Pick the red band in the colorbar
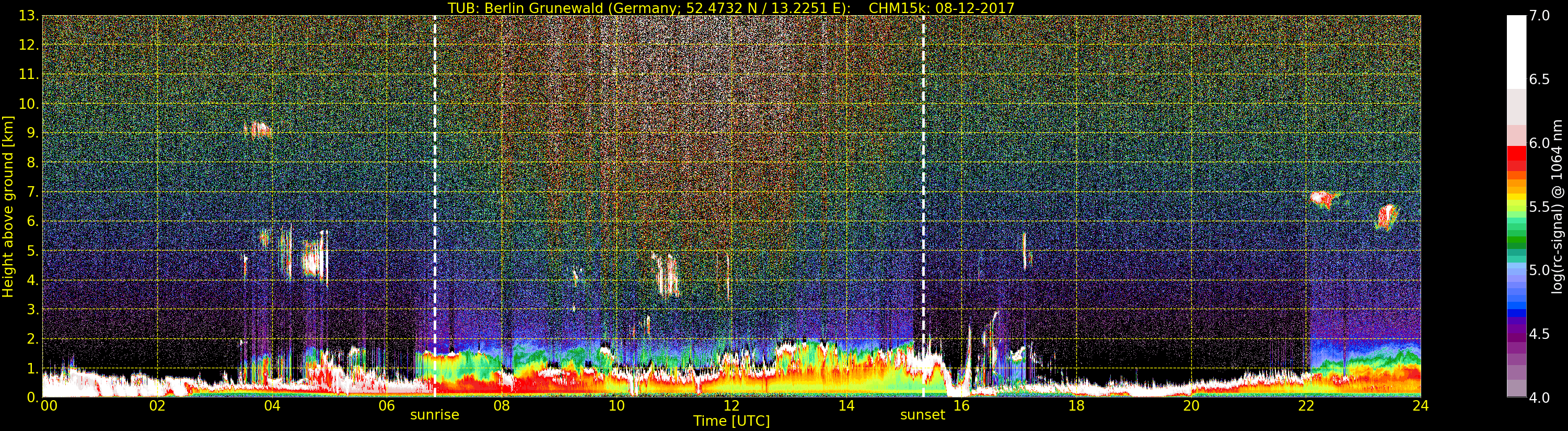The image size is (1568, 431). [1516, 156]
